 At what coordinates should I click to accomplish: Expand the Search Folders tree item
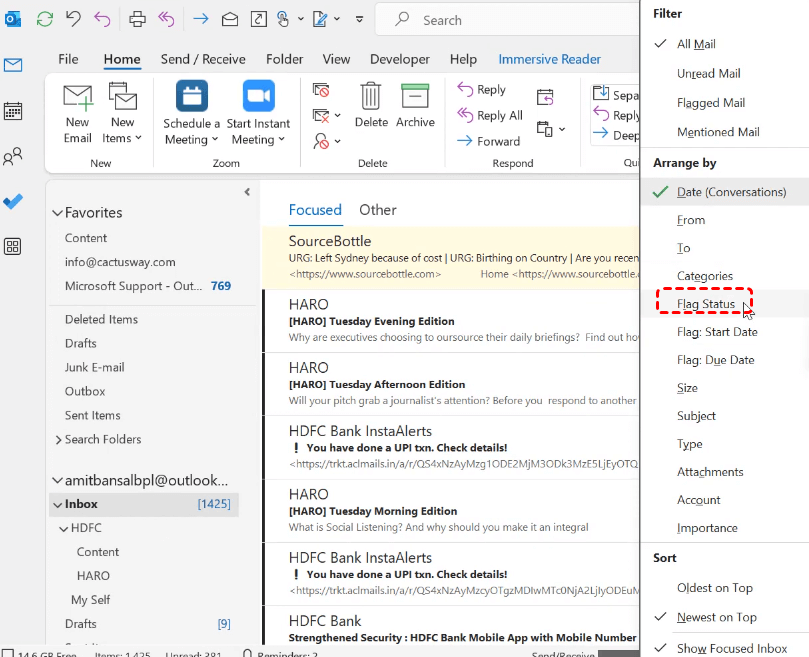tap(58, 440)
